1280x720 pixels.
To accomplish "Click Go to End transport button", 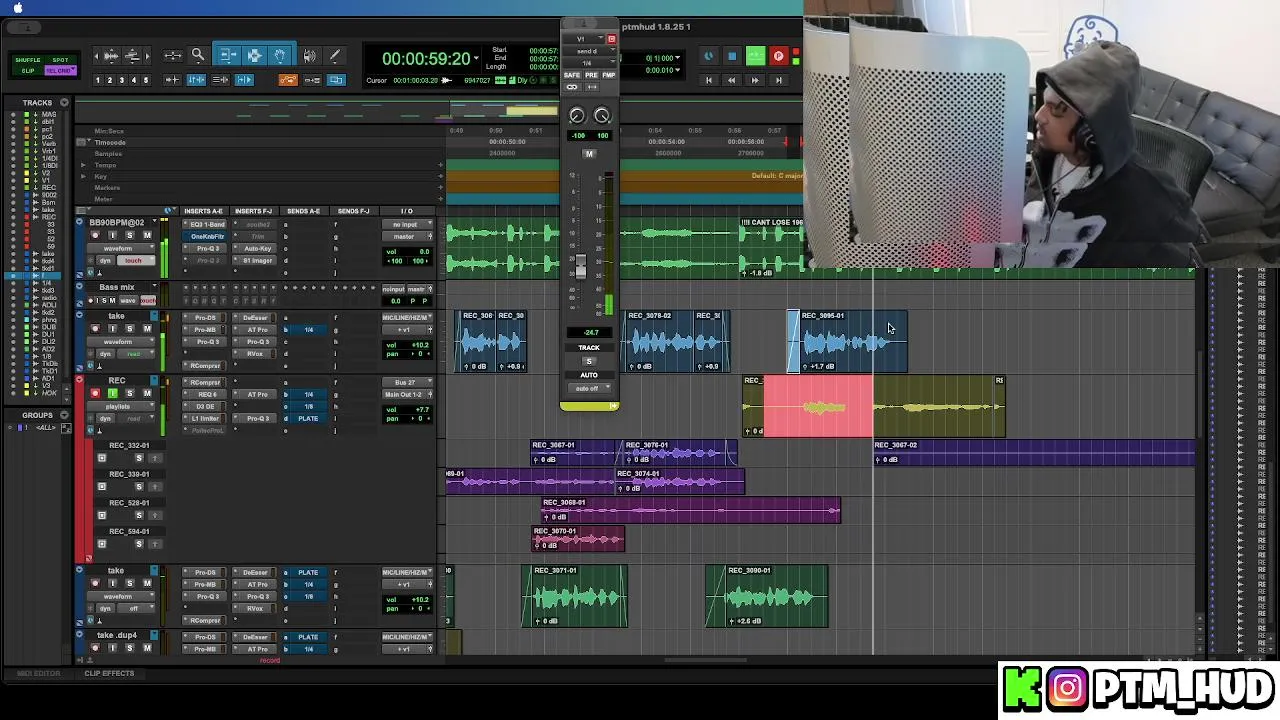I will (778, 80).
